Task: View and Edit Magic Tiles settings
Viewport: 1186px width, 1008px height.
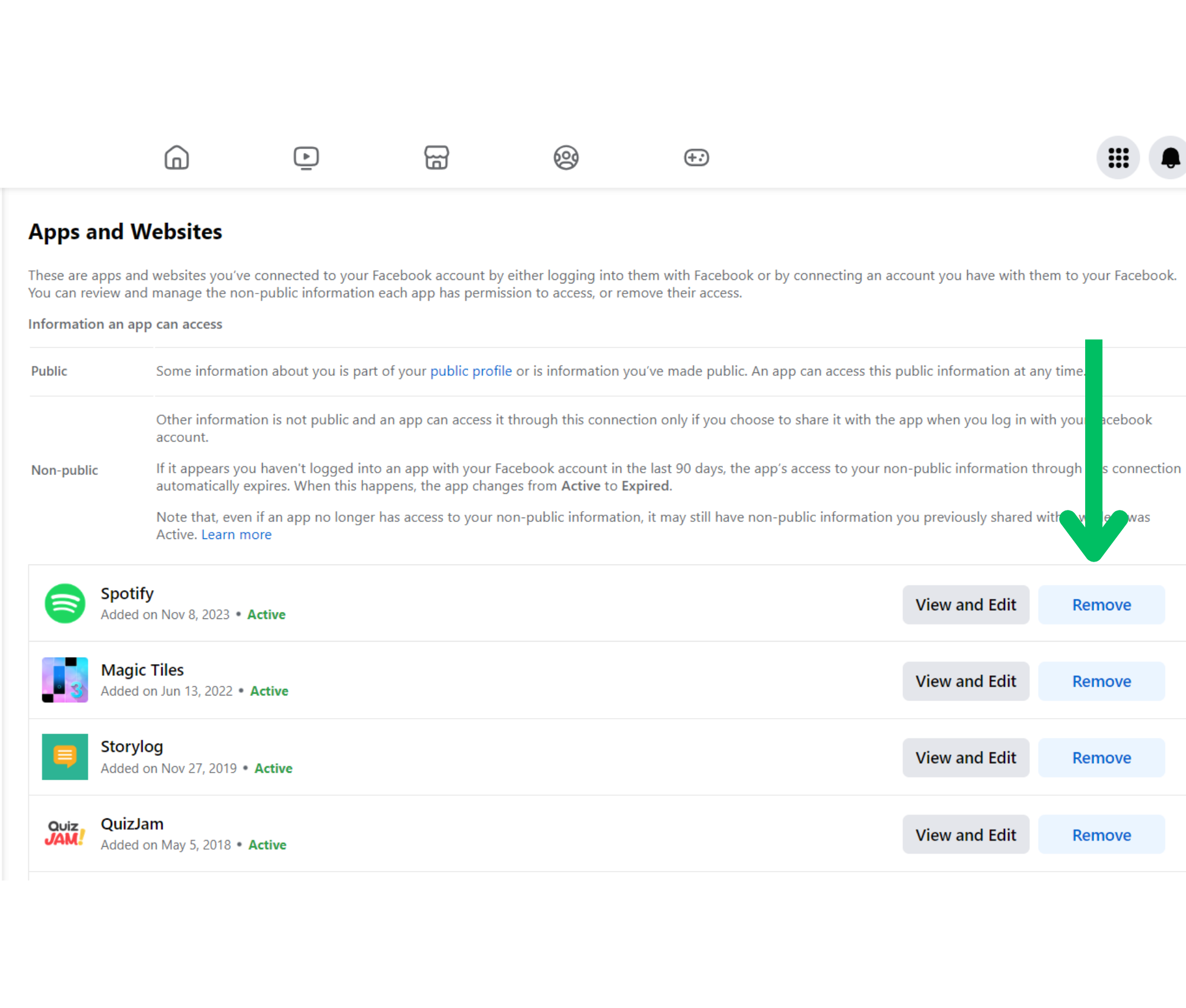Action: click(965, 681)
